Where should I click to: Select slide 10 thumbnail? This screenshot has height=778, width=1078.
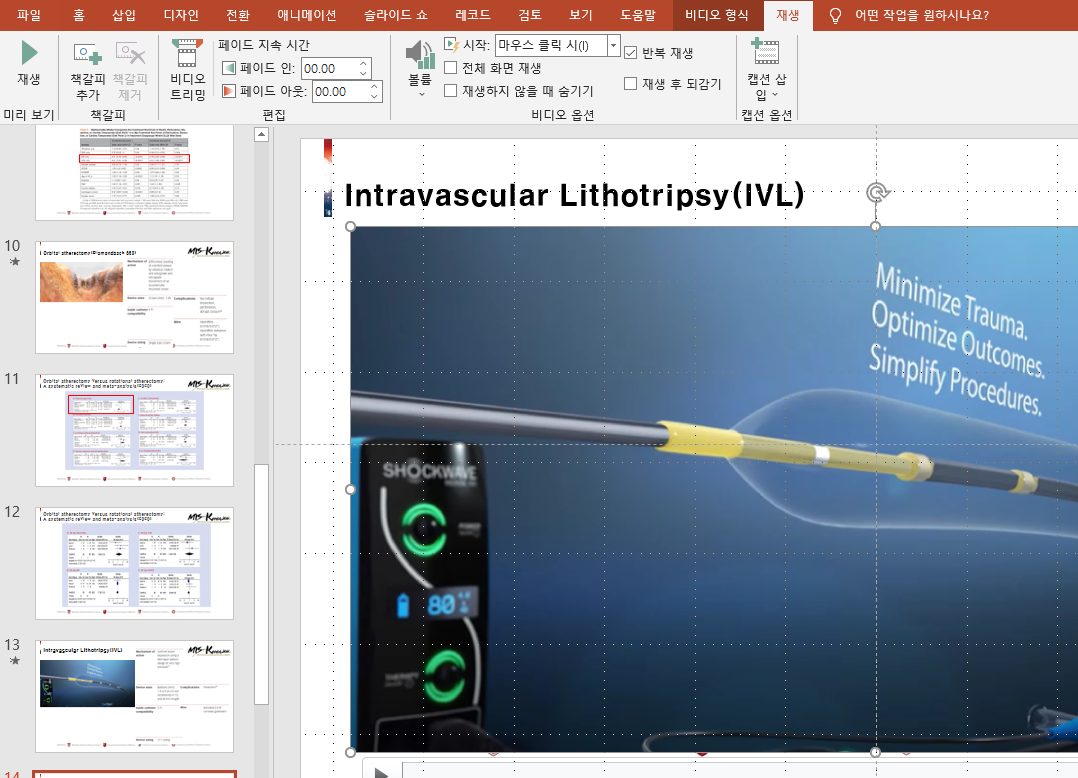[135, 297]
